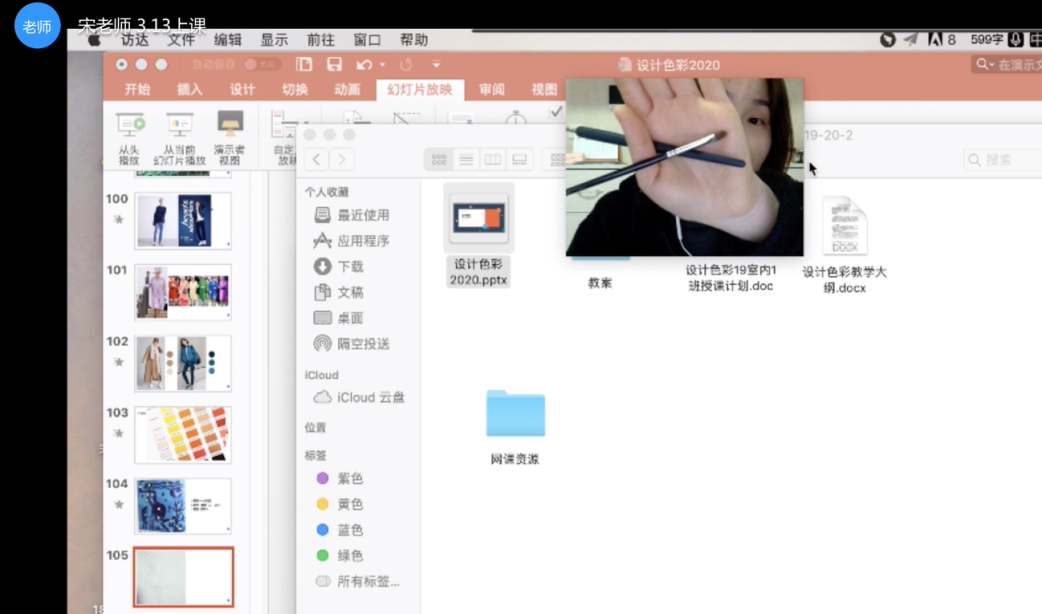The image size is (1042, 614).
Task: Open Presenter View from the ribbon
Action: click(x=230, y=126)
